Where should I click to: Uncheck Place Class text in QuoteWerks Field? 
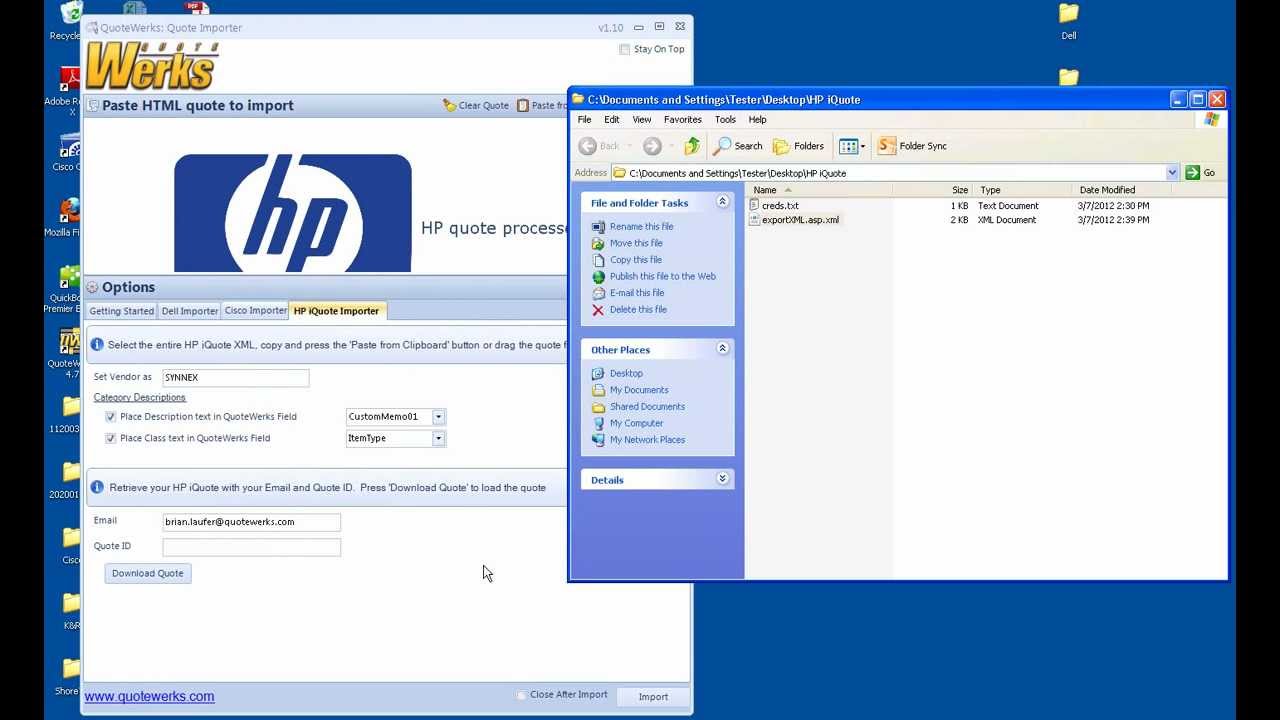coord(111,438)
